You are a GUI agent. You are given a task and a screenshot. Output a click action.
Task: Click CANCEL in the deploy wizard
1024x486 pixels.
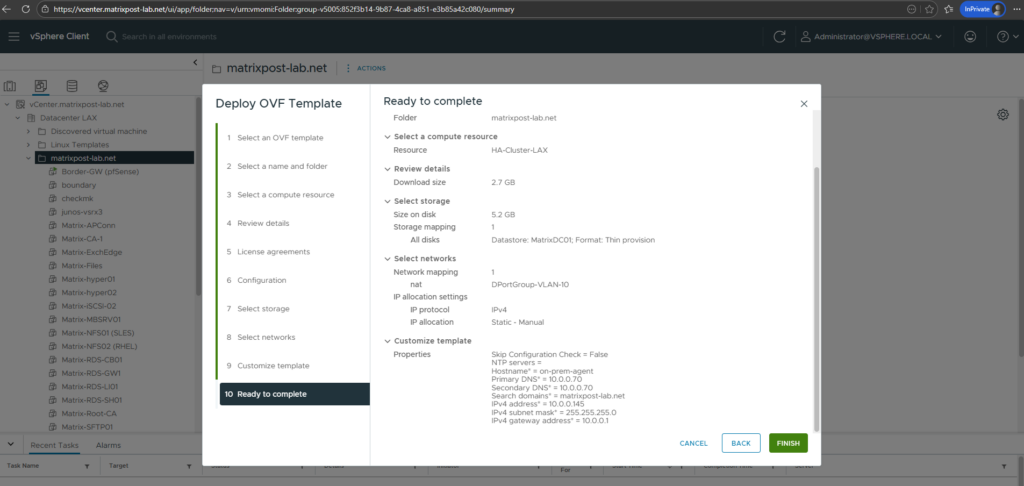pyautogui.click(x=694, y=443)
